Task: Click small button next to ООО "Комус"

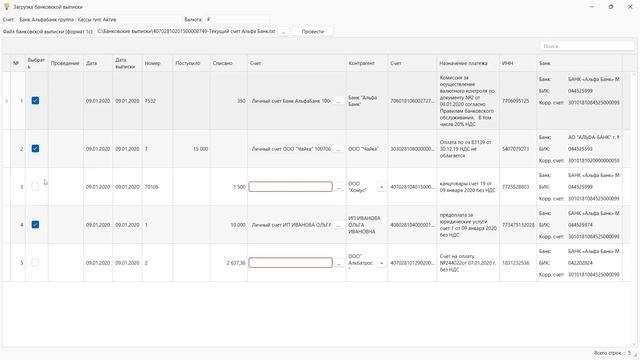Action: tap(382, 187)
